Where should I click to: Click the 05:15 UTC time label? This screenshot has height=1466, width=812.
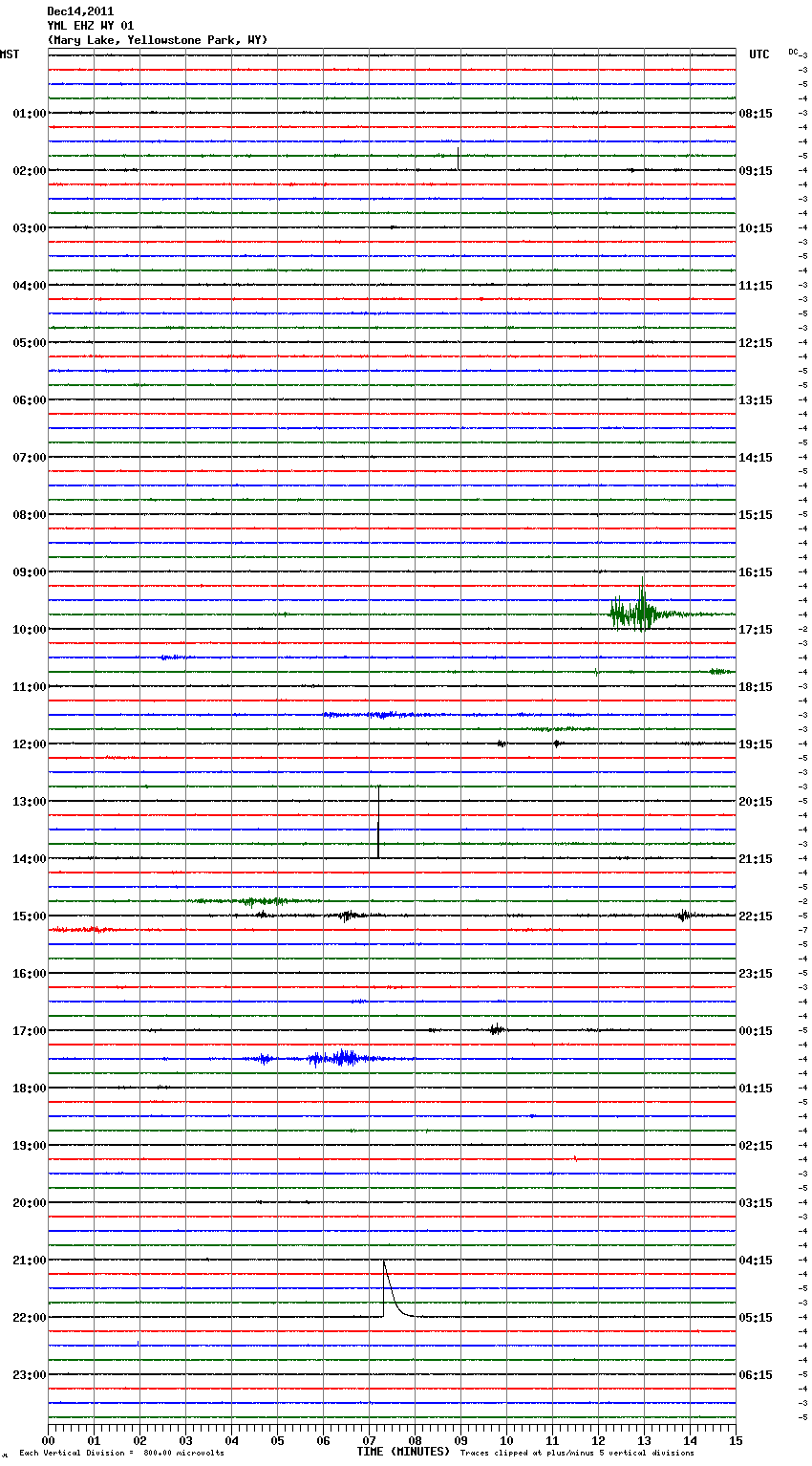756,1318
